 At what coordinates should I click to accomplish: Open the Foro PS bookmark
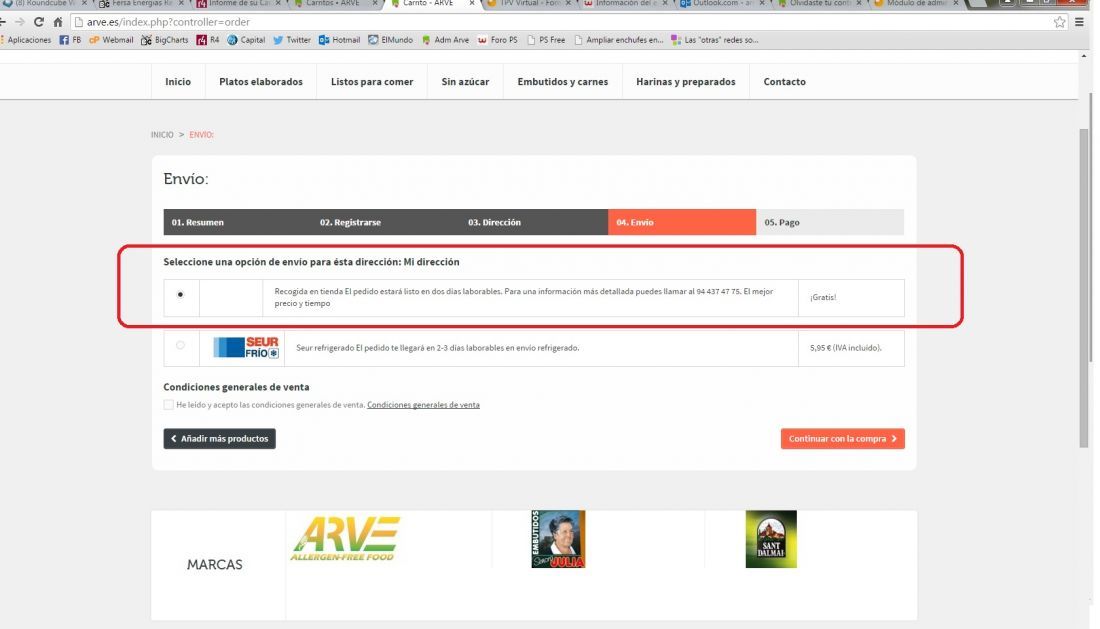pyautogui.click(x=497, y=40)
